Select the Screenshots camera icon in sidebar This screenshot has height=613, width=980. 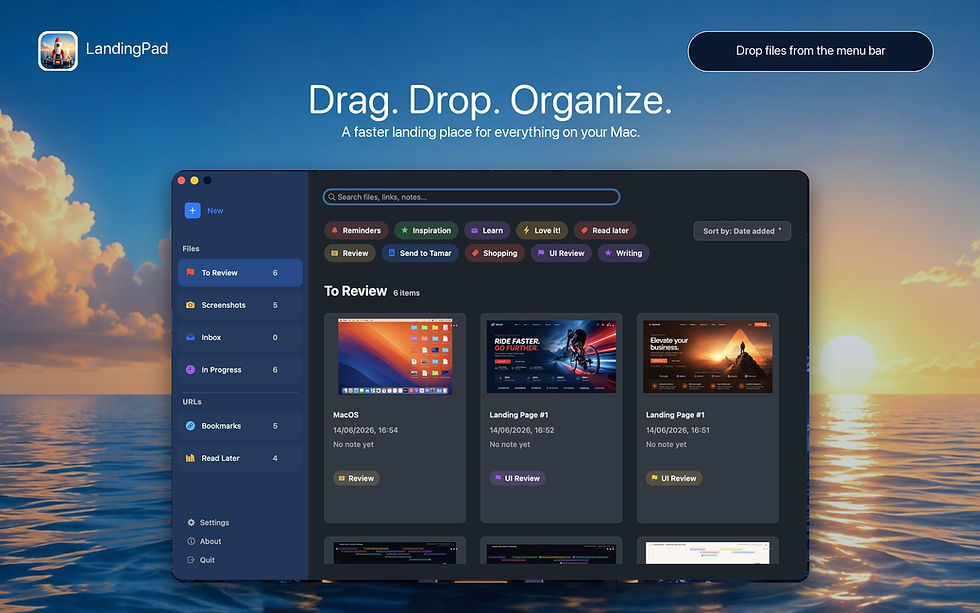(190, 305)
